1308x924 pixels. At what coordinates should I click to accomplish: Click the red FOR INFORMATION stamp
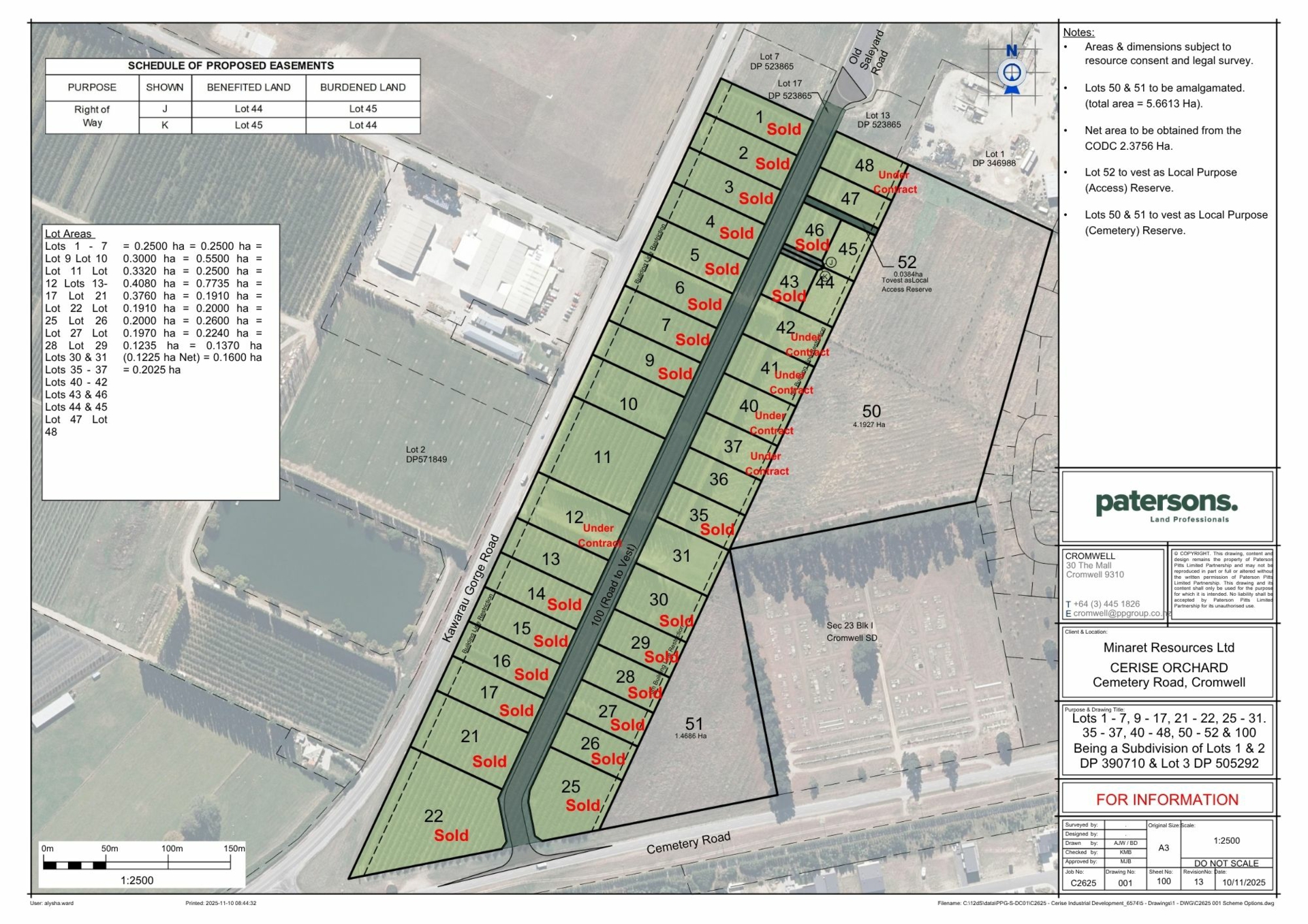coord(1167,799)
